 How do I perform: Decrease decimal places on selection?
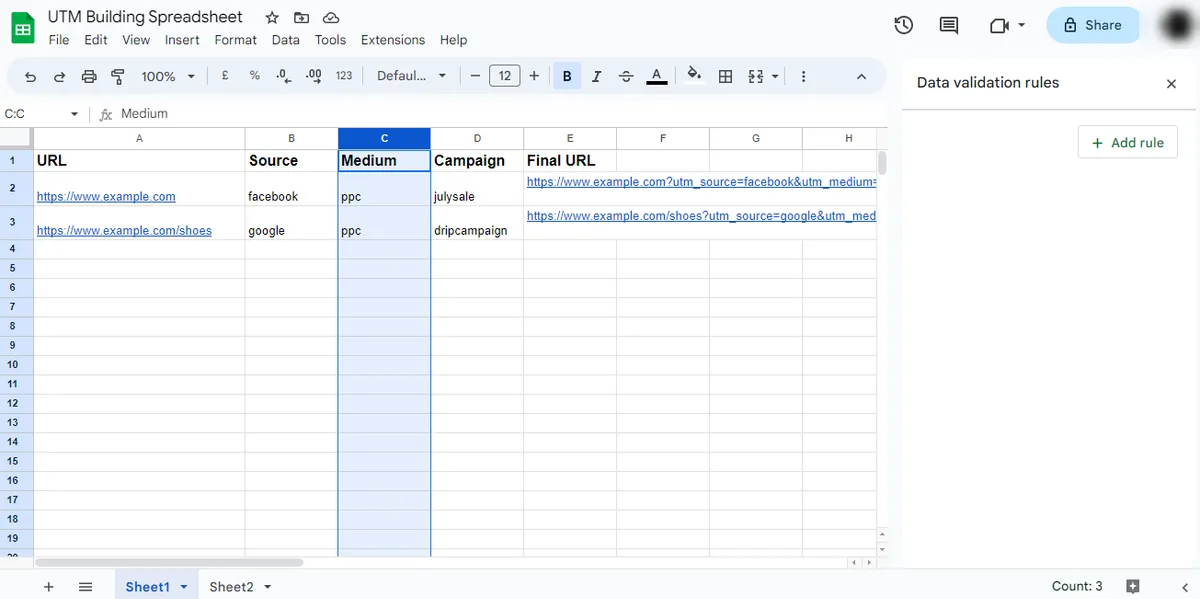coord(281,75)
